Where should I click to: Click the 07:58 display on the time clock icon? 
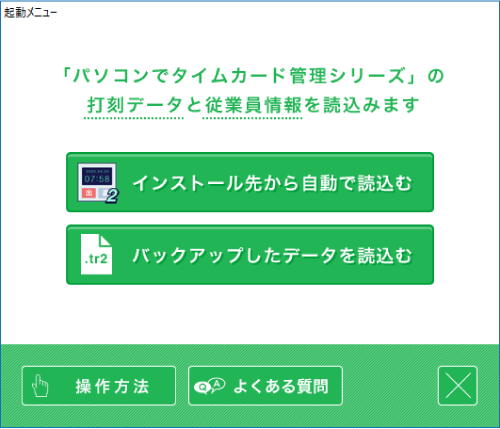pos(97,179)
